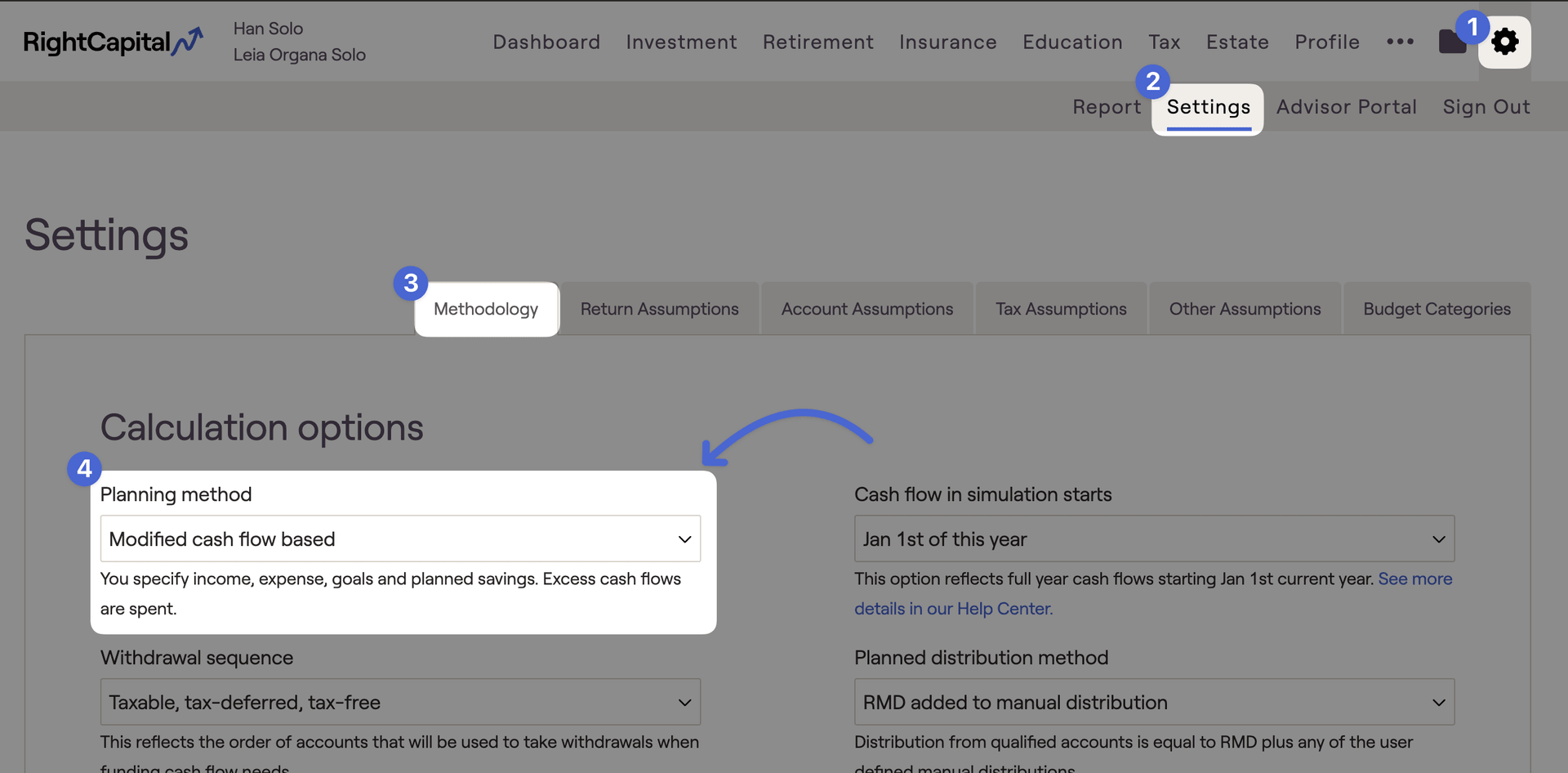
Task: Open the Budget Categories tab
Action: (x=1437, y=309)
